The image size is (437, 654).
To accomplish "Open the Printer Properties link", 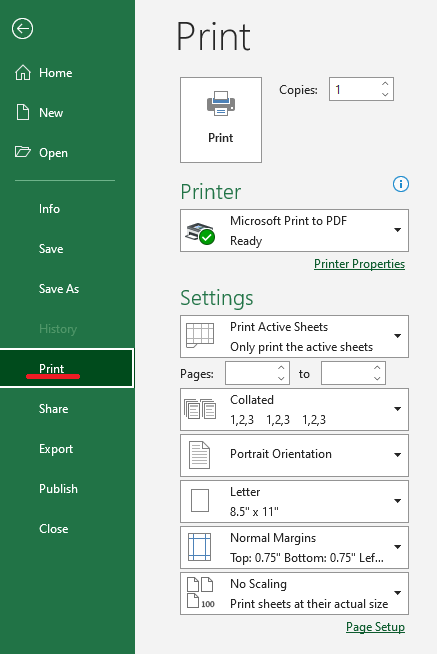I will (x=359, y=264).
